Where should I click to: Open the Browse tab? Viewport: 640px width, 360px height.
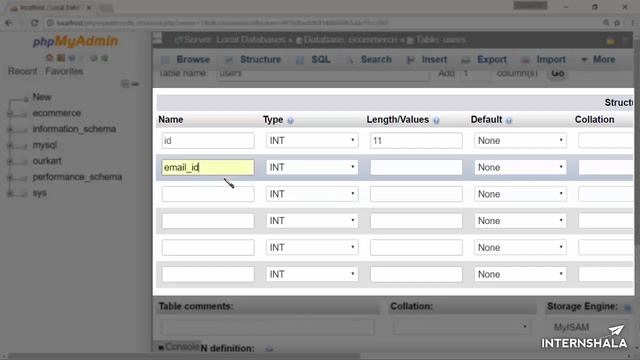[x=186, y=60]
